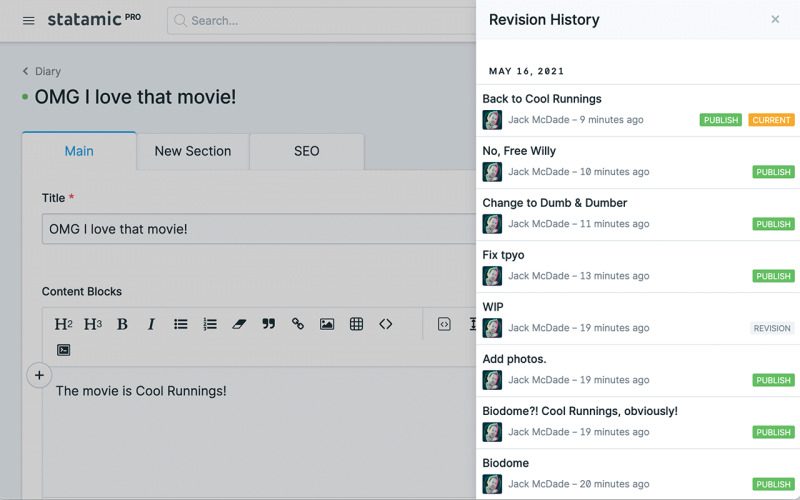The width and height of the screenshot is (800, 500).
Task: Click the plus button to add a block
Action: pyautogui.click(x=39, y=376)
